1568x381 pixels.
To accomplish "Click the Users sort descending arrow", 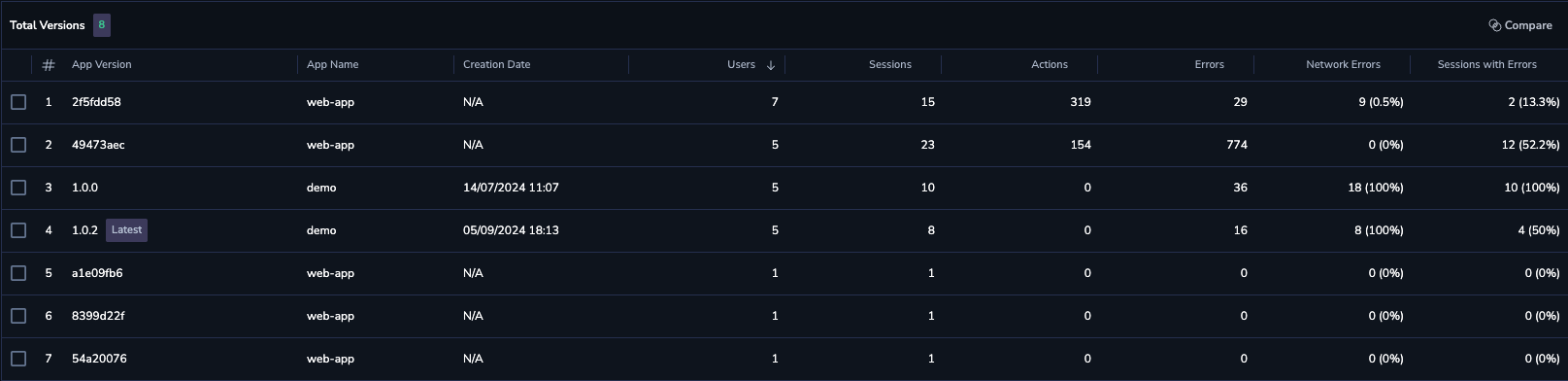I will [x=771, y=65].
